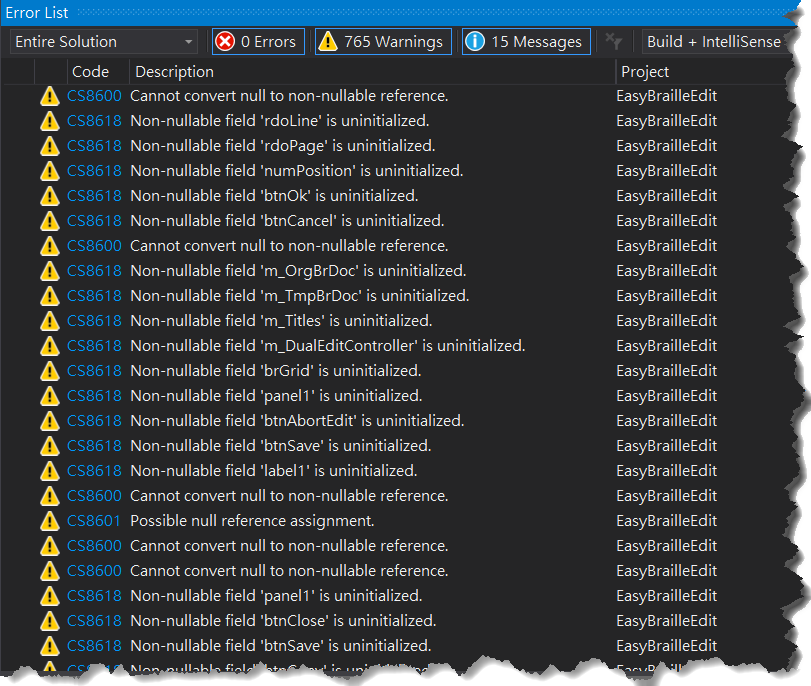The height and width of the screenshot is (686, 811).
Task: Open the Build + IntelliSense dropdown
Action: (716, 41)
